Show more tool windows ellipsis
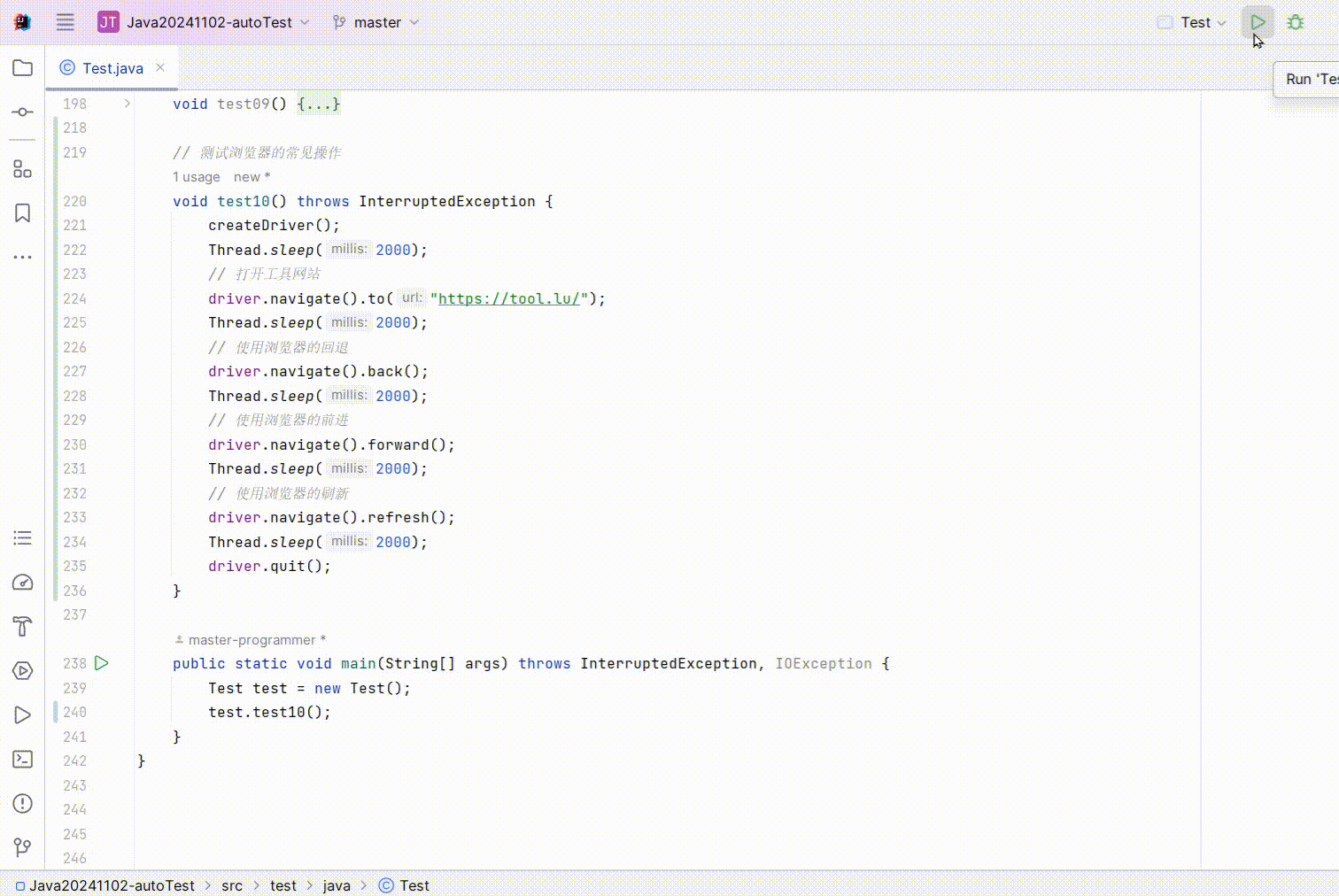Screen dimensions: 1339x896 point(23,257)
